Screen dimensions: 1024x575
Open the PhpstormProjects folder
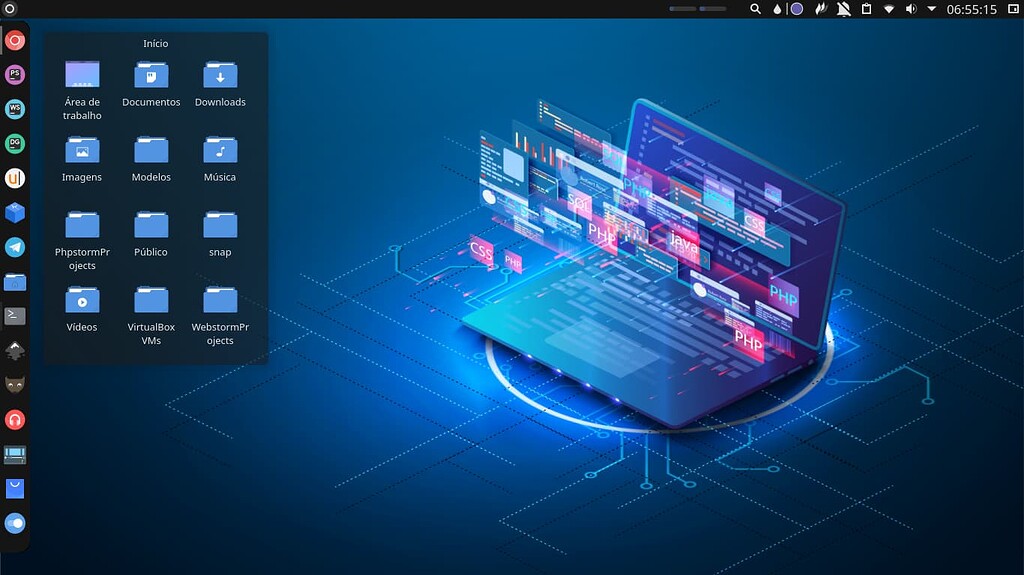pyautogui.click(x=82, y=240)
